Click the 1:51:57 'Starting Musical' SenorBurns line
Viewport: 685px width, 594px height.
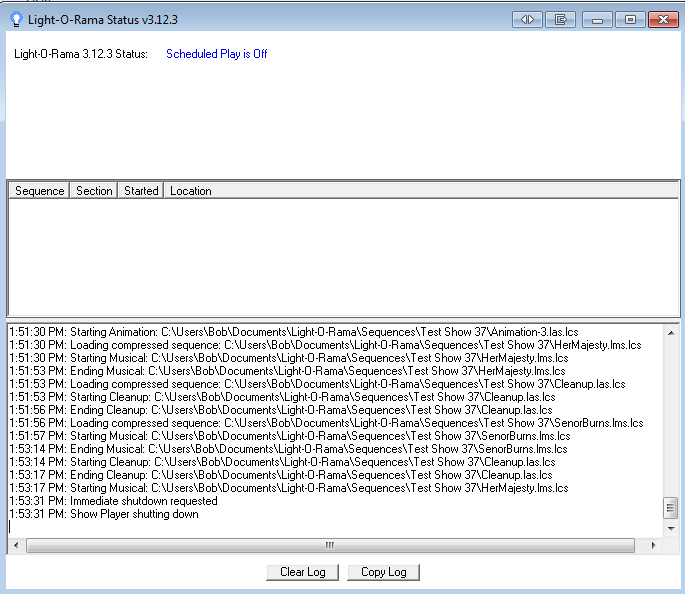[290, 436]
